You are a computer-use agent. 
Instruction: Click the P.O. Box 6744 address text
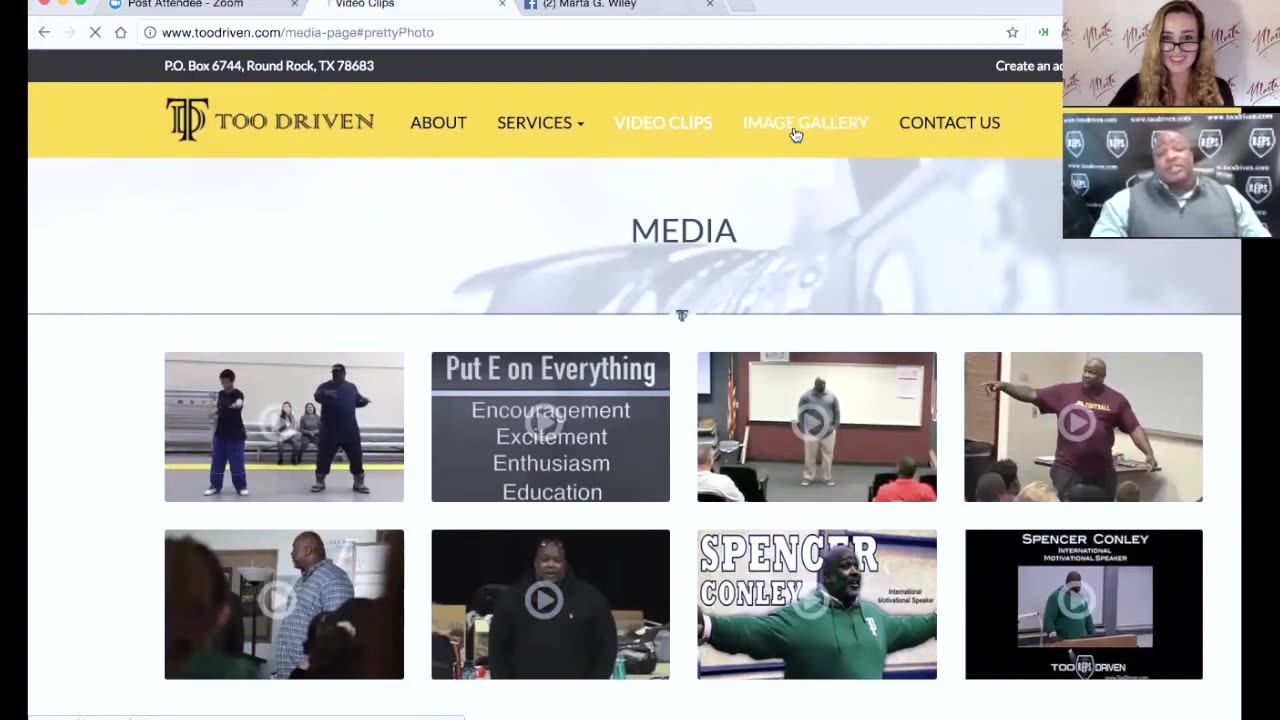pyautogui.click(x=269, y=66)
